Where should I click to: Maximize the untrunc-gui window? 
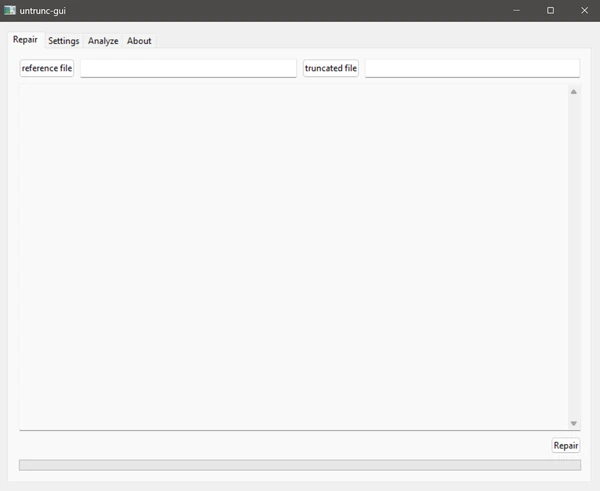(550, 10)
